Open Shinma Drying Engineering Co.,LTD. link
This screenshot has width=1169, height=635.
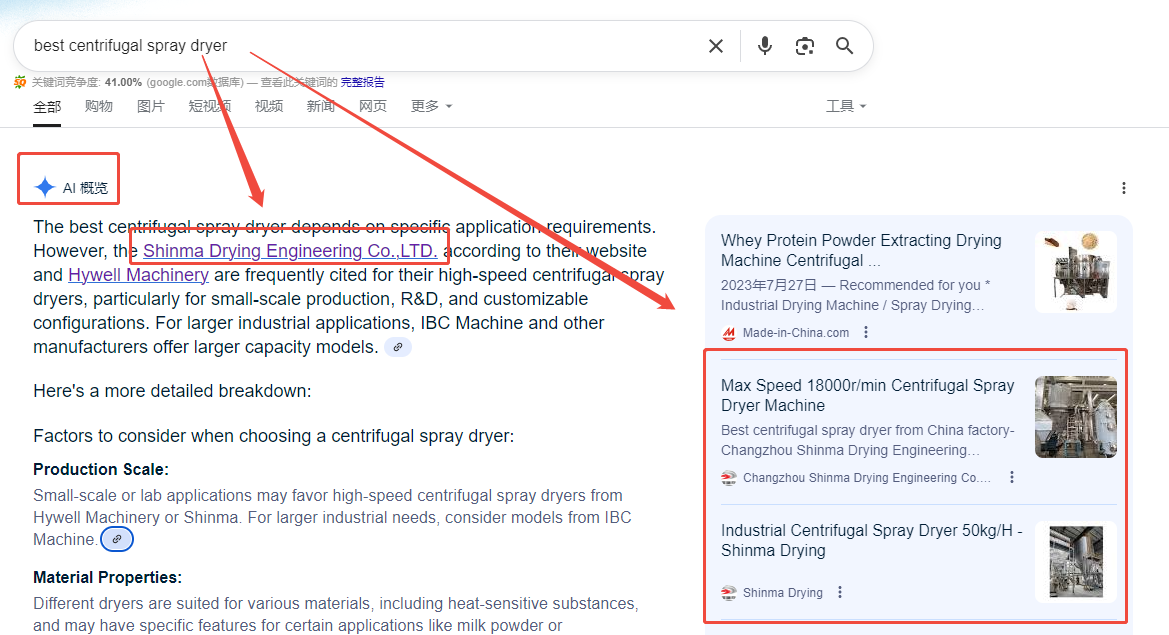coord(289,251)
